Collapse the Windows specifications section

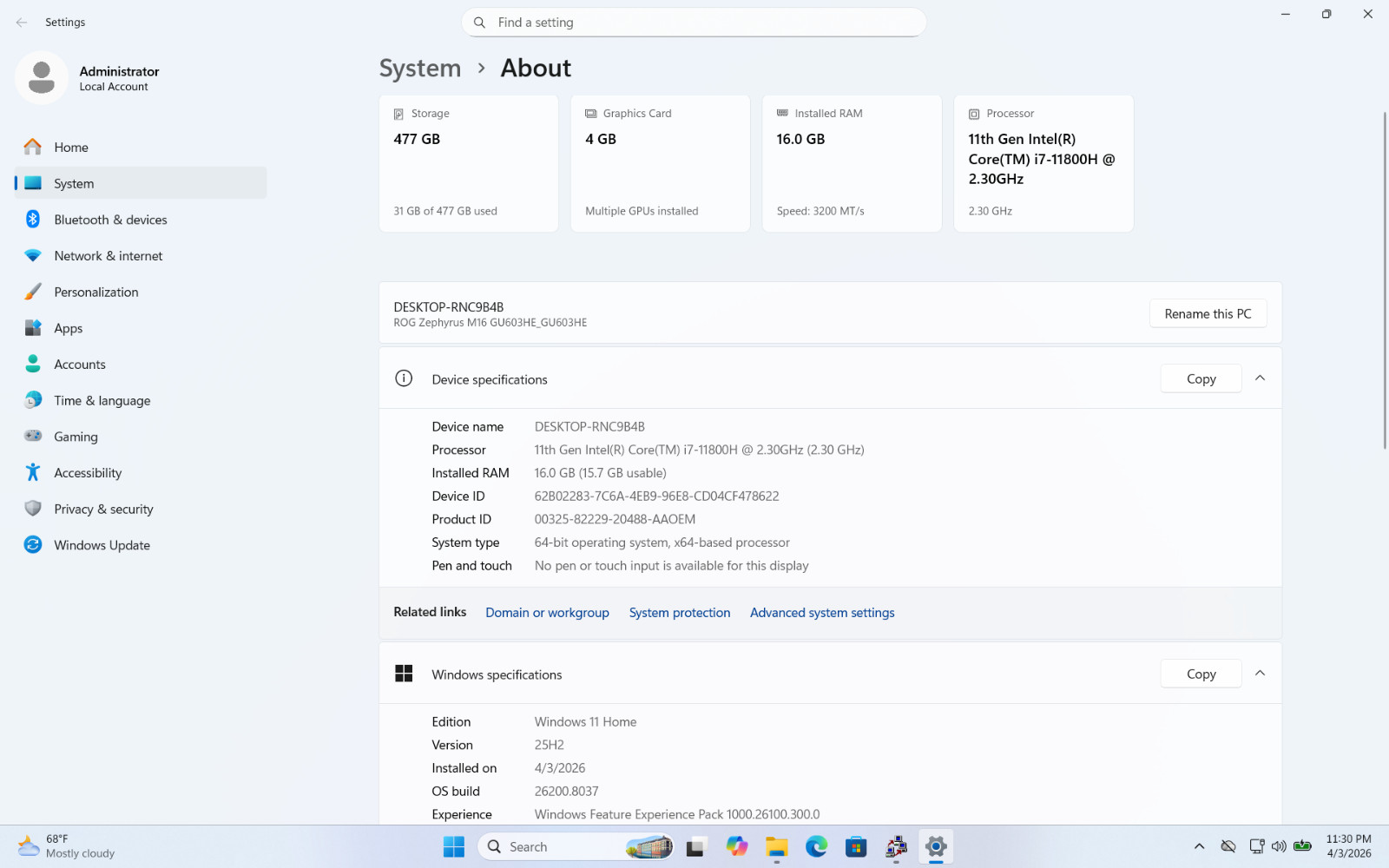[x=1261, y=674]
